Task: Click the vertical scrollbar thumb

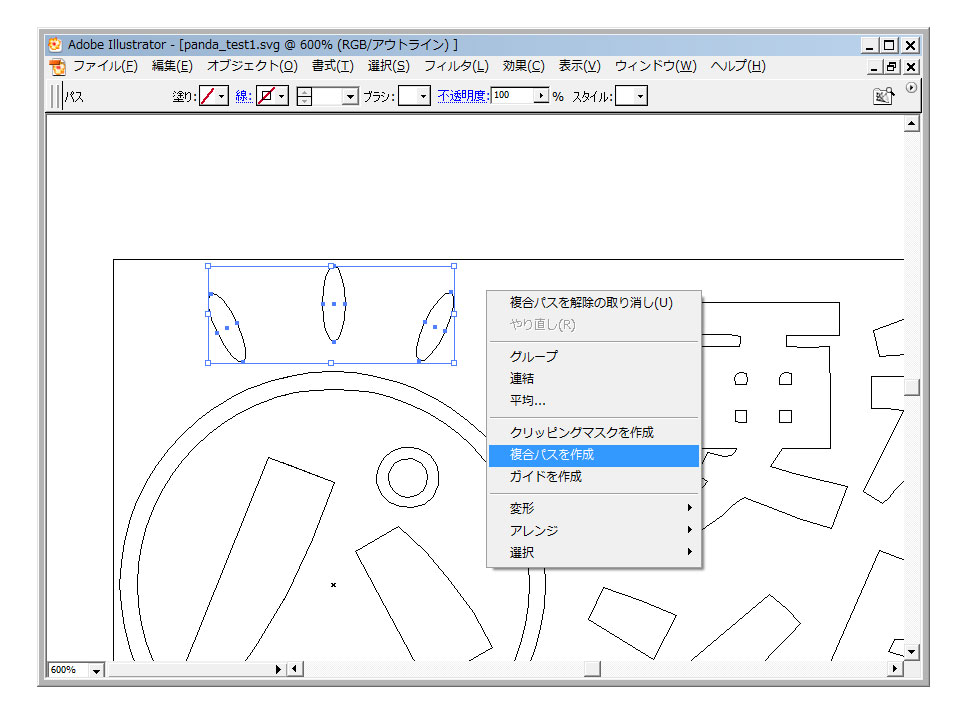Action: click(x=912, y=387)
